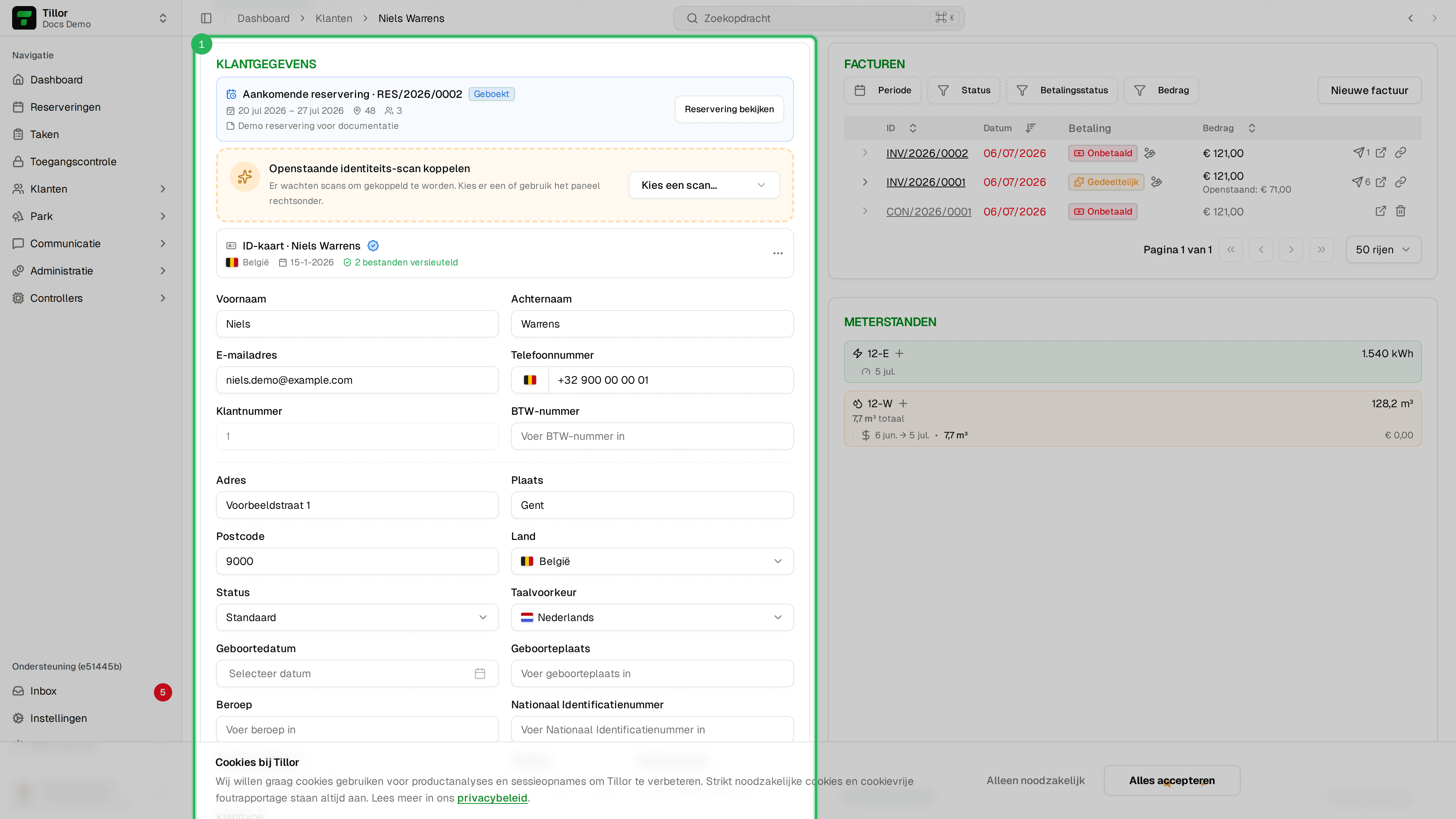The image size is (1456, 819).
Task: Click the Reservering bekijken button
Action: [x=729, y=109]
